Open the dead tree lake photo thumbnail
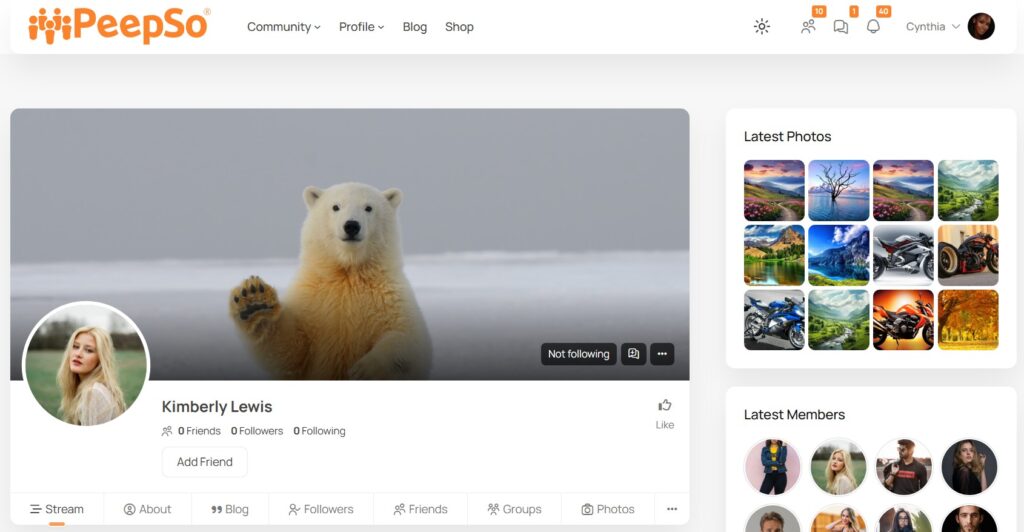 838,190
